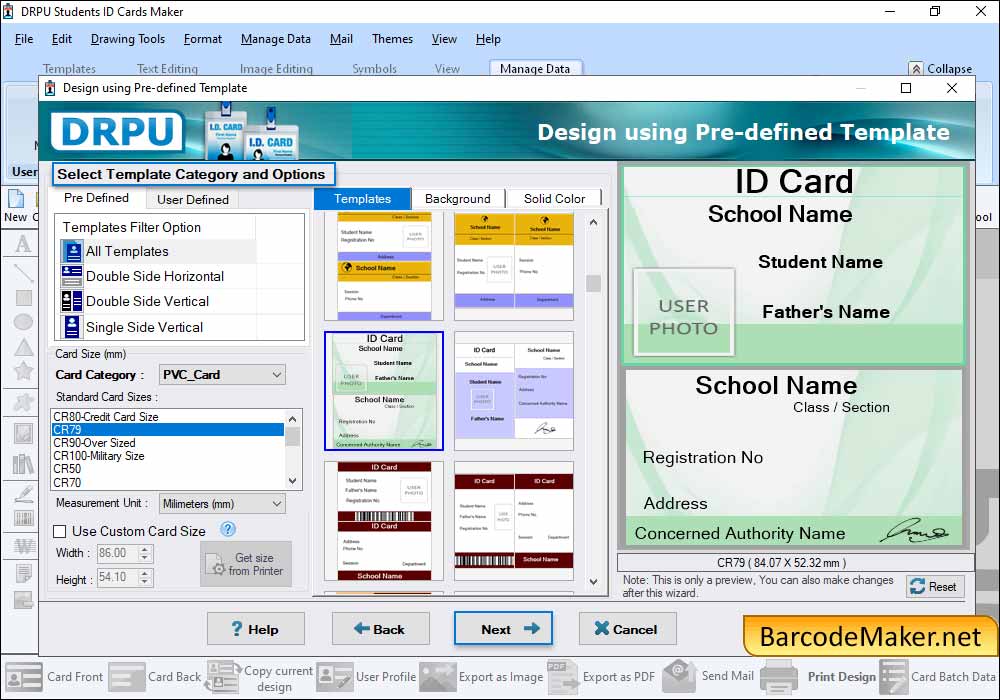The image size is (1000, 700).
Task: Click the Back button
Action: 381,629
